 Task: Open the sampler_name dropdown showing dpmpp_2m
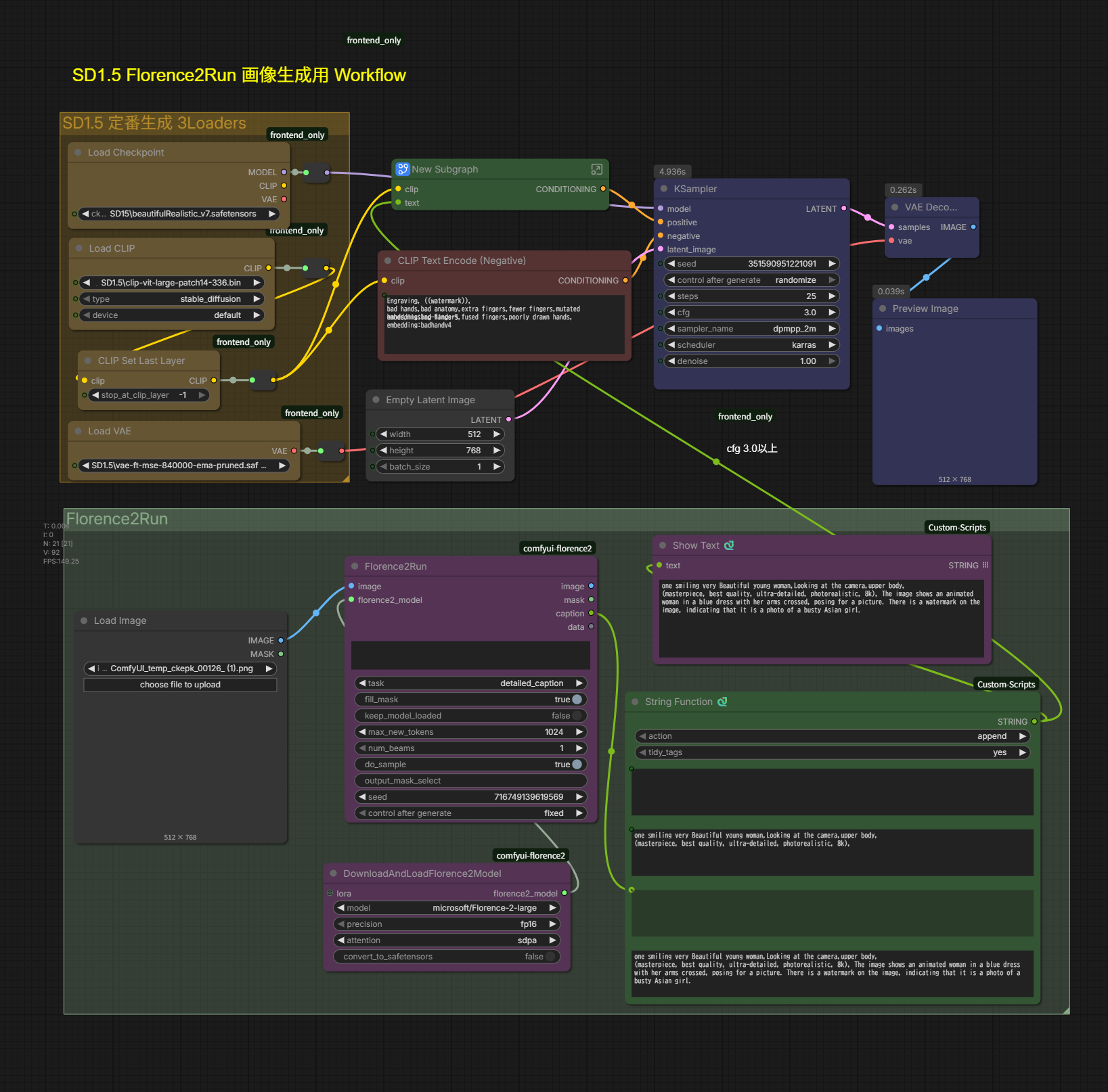pyautogui.click(x=750, y=329)
